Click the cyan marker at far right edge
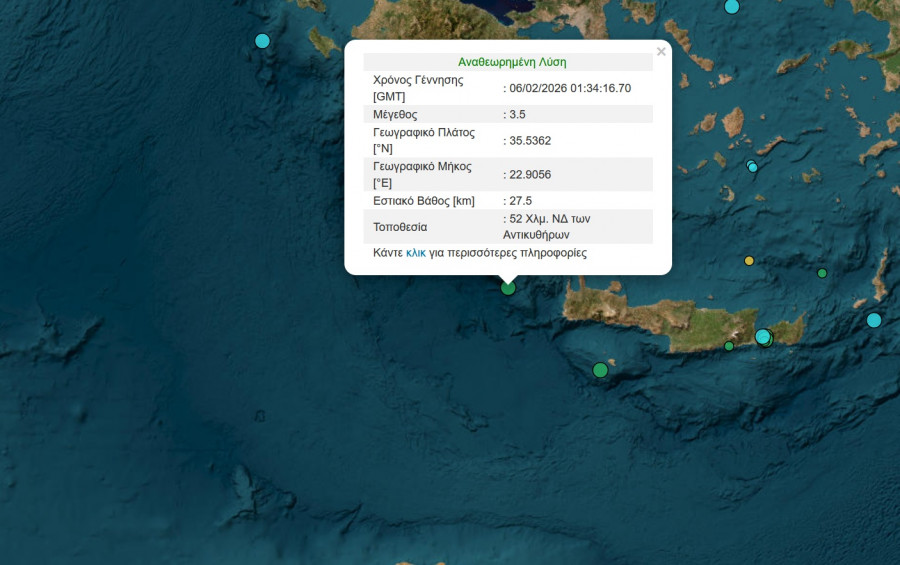900x565 pixels. (x=874, y=320)
